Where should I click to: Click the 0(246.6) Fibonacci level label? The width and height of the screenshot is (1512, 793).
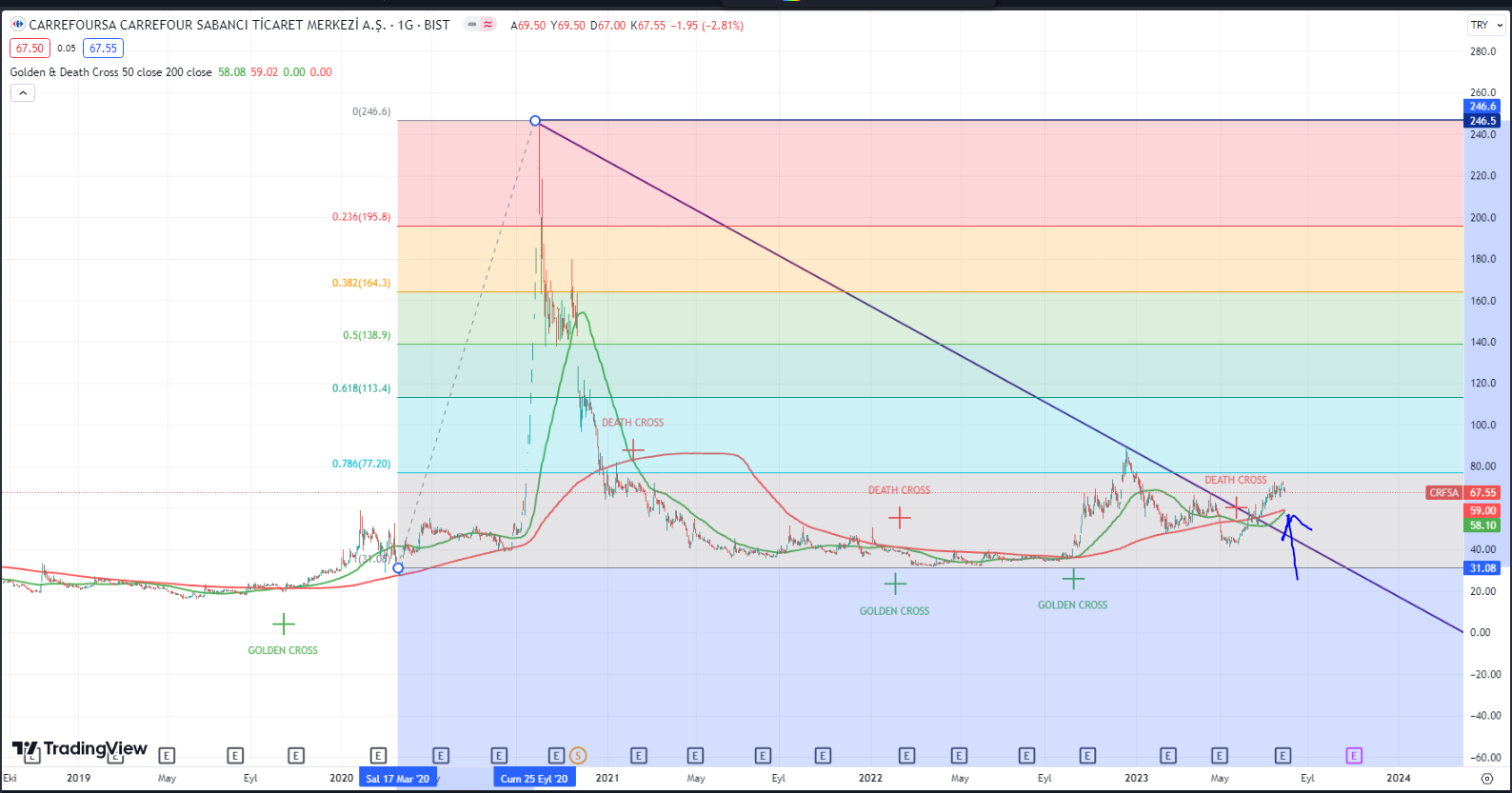tap(371, 111)
